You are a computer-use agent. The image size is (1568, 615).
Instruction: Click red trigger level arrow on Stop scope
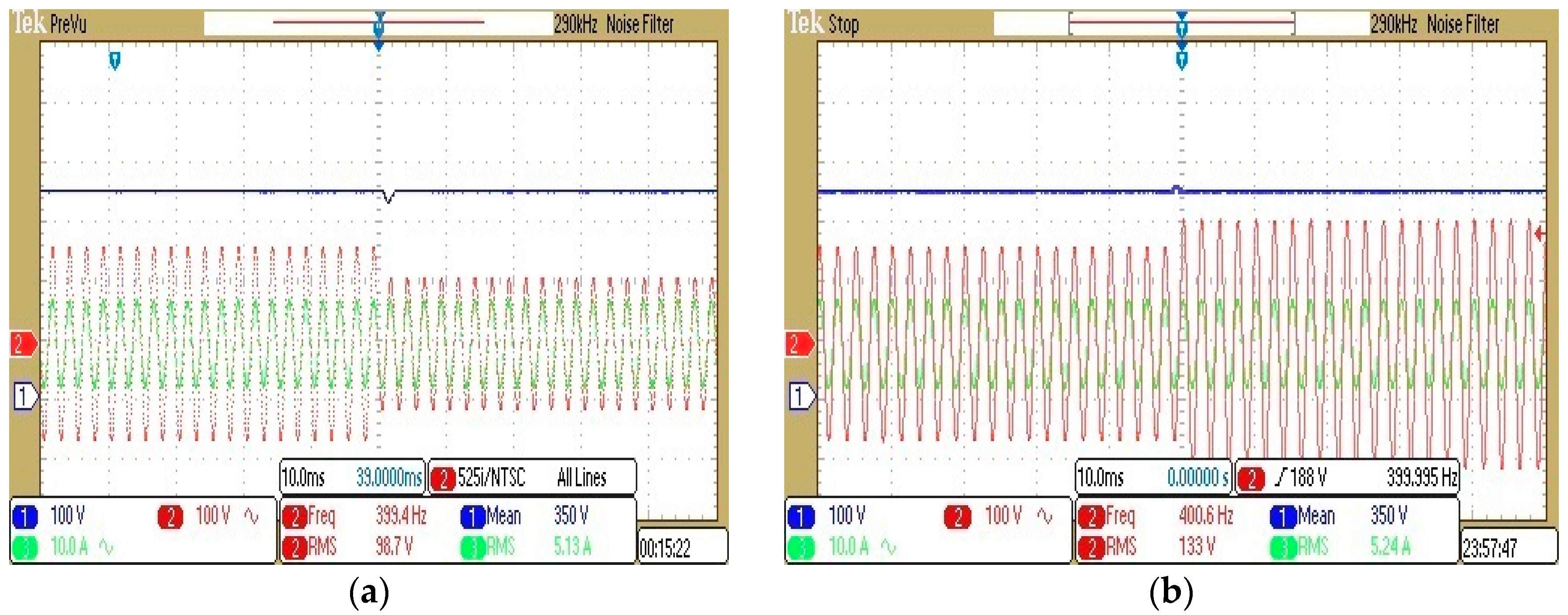1539,233
